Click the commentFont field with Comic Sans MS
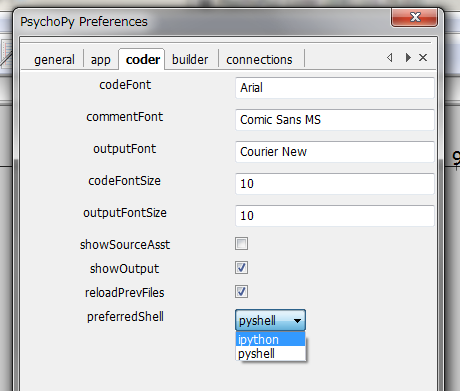460x391 pixels. click(x=335, y=120)
